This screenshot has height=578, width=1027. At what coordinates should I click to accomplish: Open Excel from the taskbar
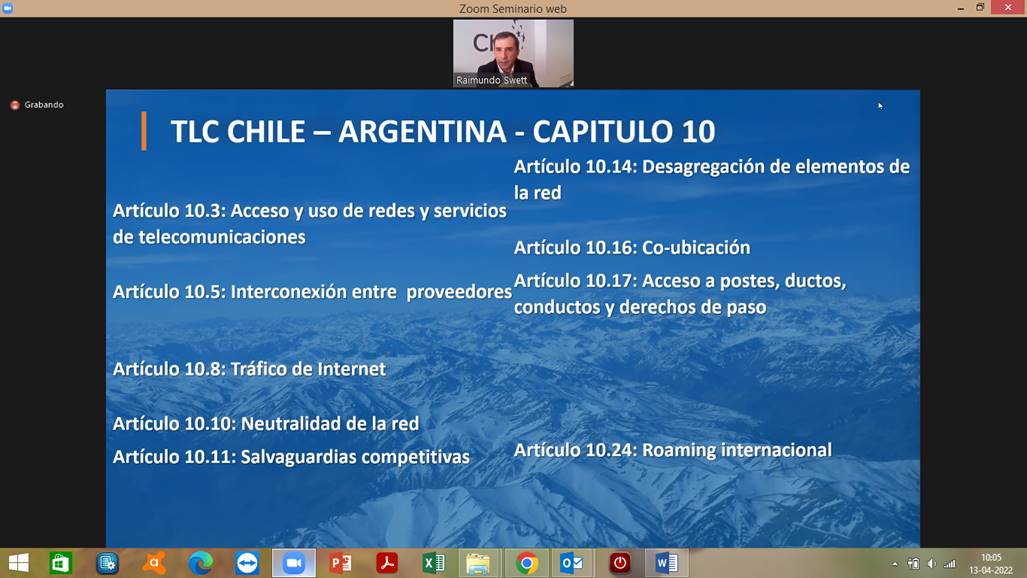pos(434,563)
